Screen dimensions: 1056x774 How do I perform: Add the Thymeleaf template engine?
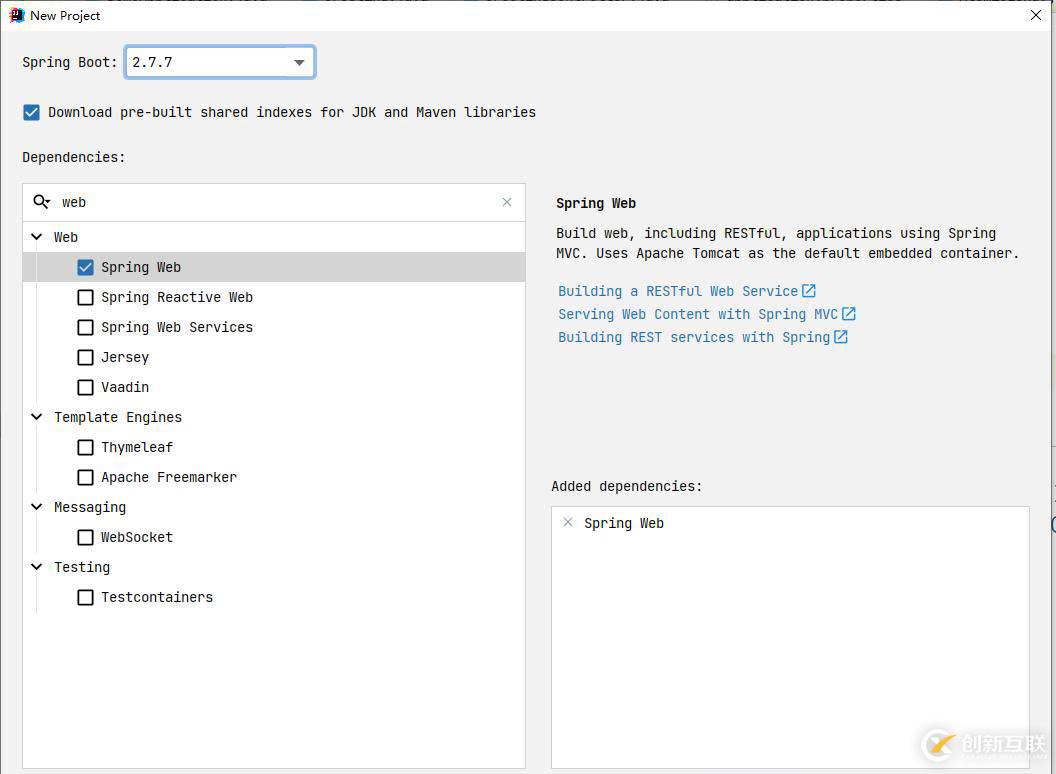[x=86, y=447]
